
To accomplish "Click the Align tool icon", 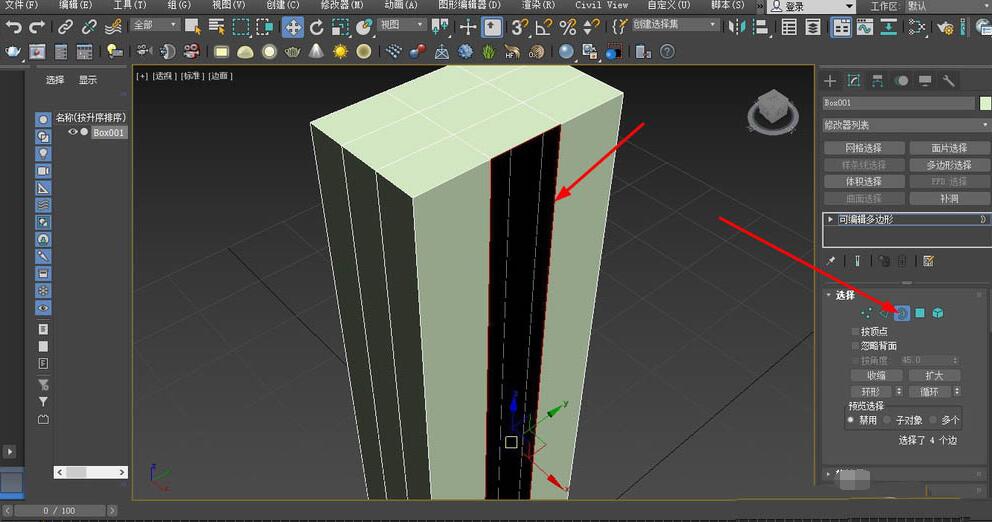I will [x=761, y=27].
